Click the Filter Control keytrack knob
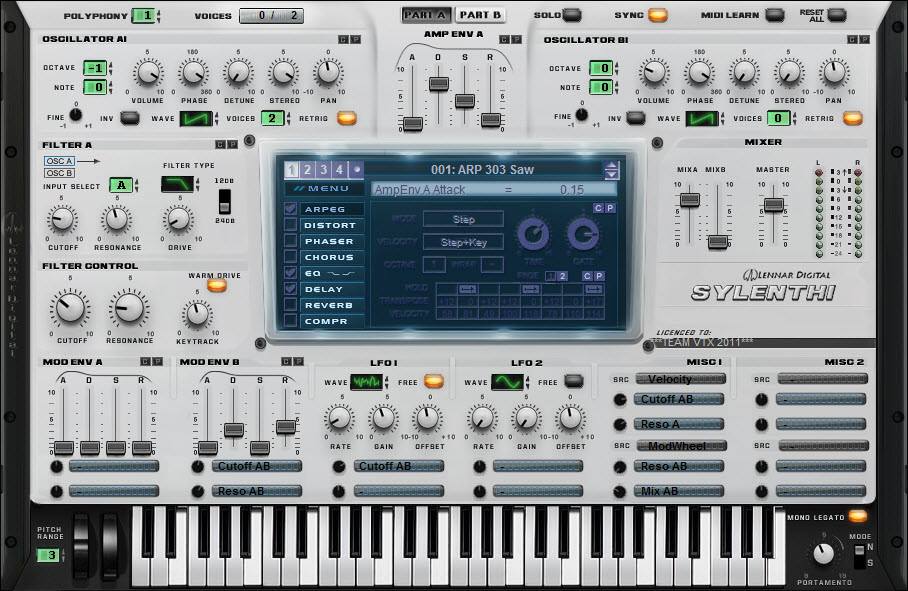Screen dimensions: 908x591 197,314
